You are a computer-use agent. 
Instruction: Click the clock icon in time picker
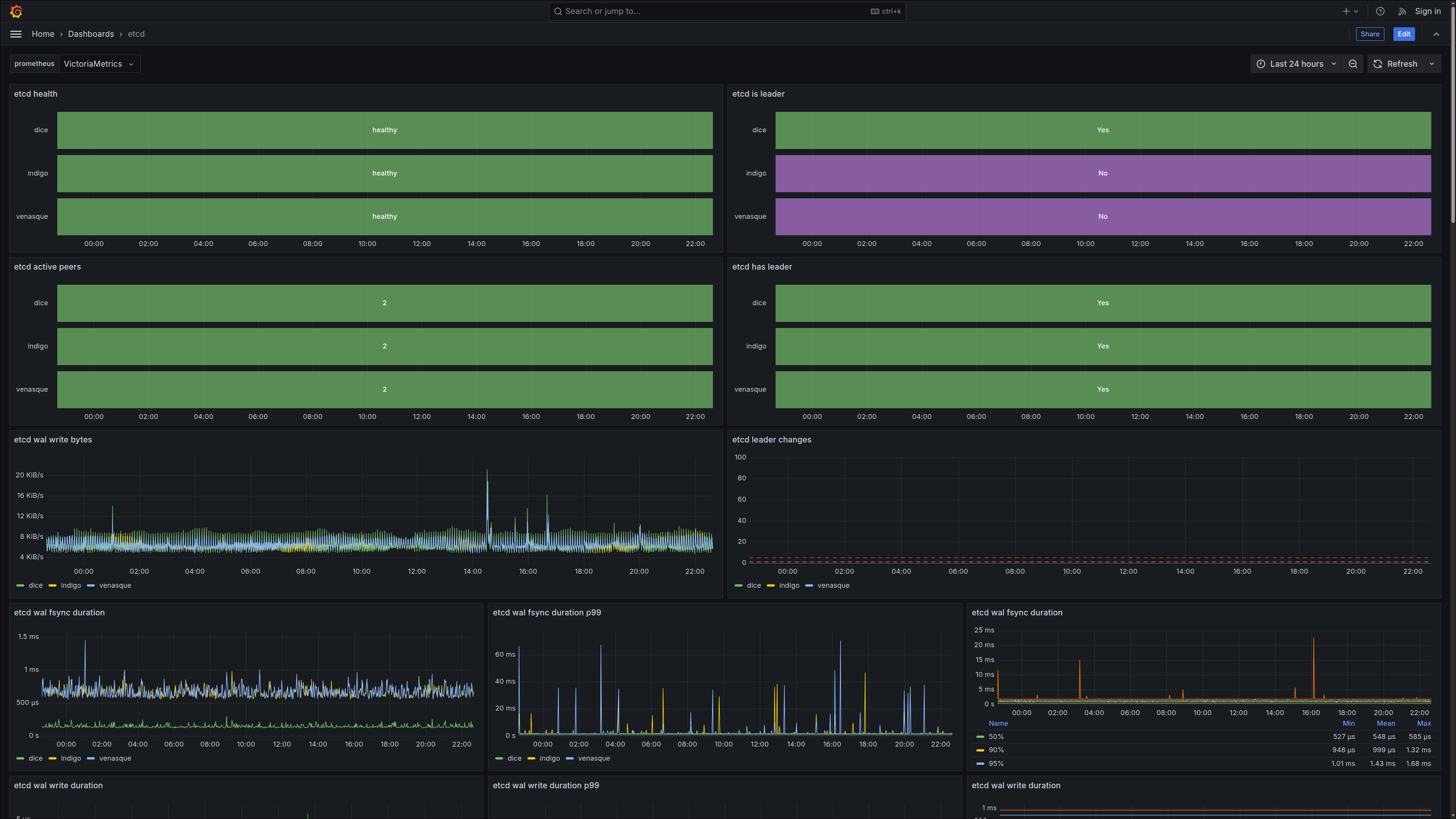1261,64
